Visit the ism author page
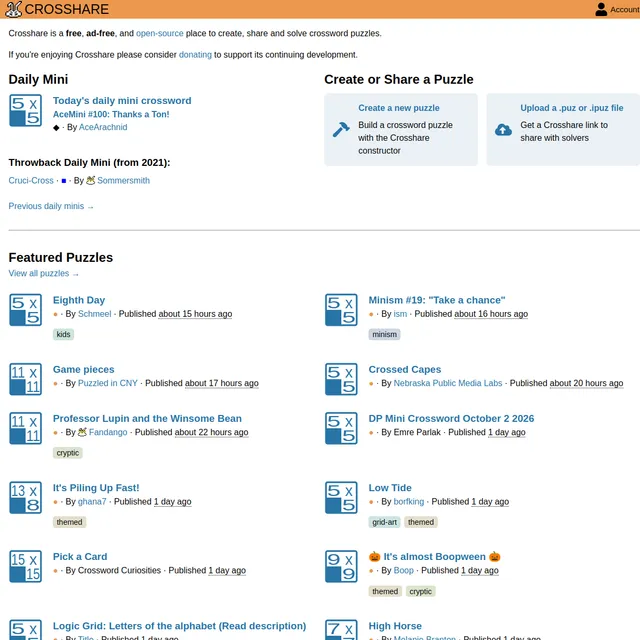Viewport: 640px width, 640px height. (400, 314)
